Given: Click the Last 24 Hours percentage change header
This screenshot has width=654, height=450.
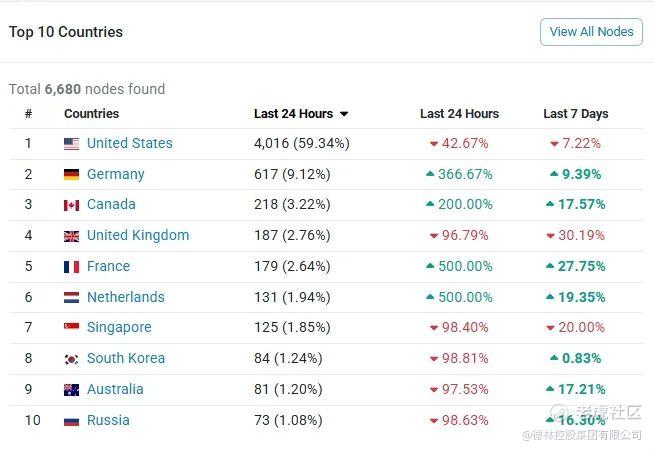Looking at the screenshot, I should pos(459,114).
